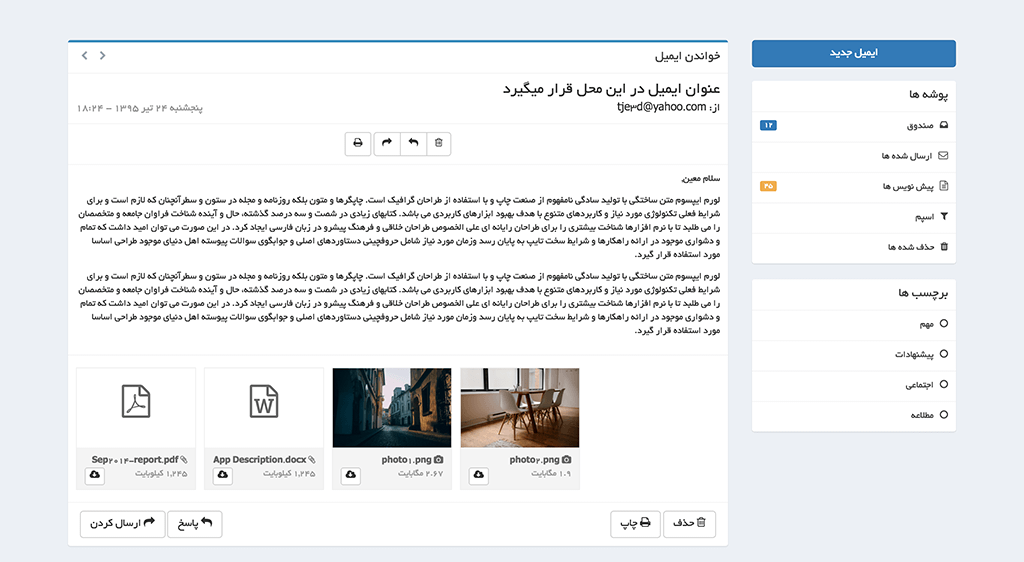The width and height of the screenshot is (1024, 562).
Task: Click the blue inbox count badge
Action: (x=768, y=125)
